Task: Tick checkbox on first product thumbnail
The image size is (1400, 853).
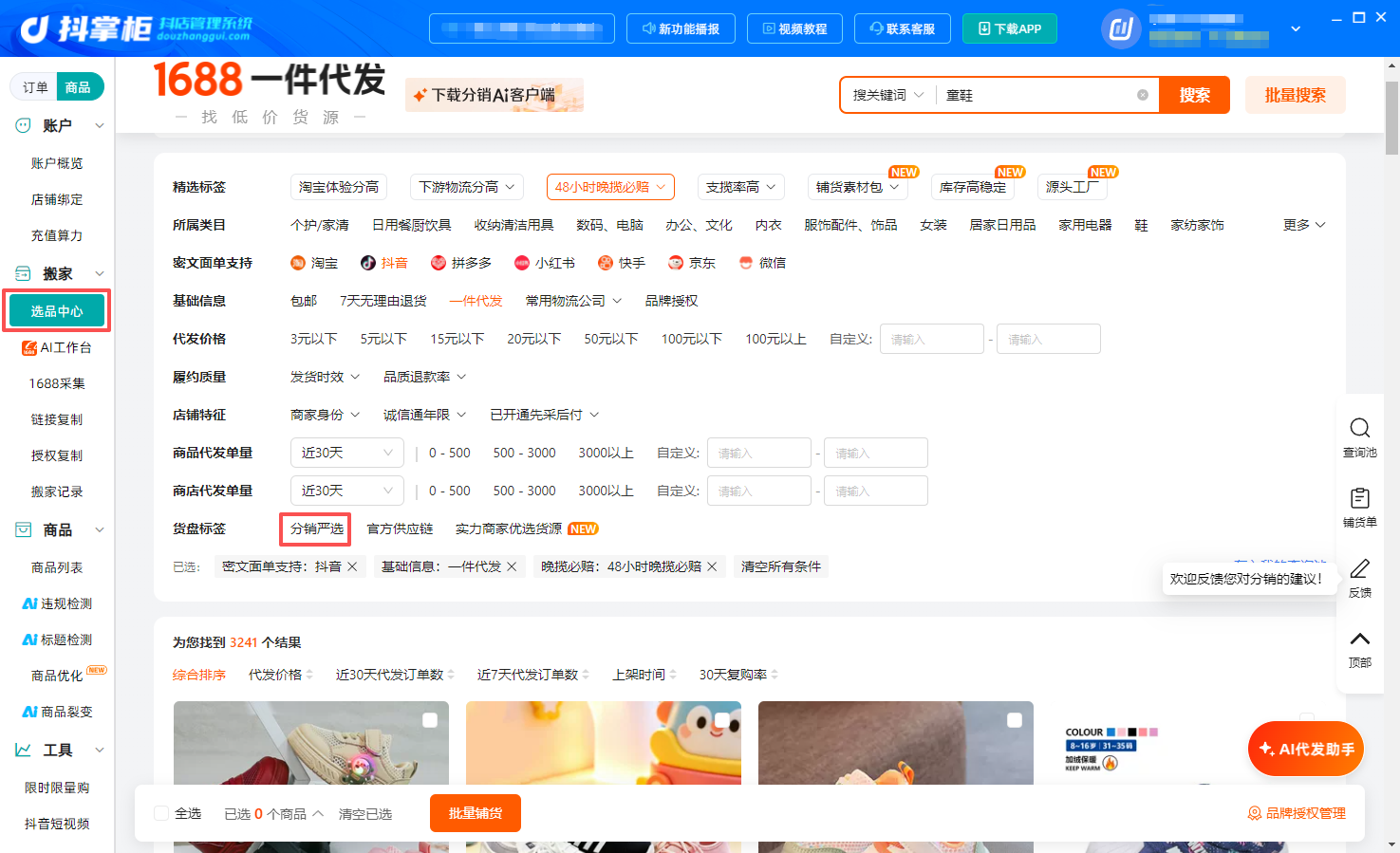Action: pyautogui.click(x=430, y=720)
